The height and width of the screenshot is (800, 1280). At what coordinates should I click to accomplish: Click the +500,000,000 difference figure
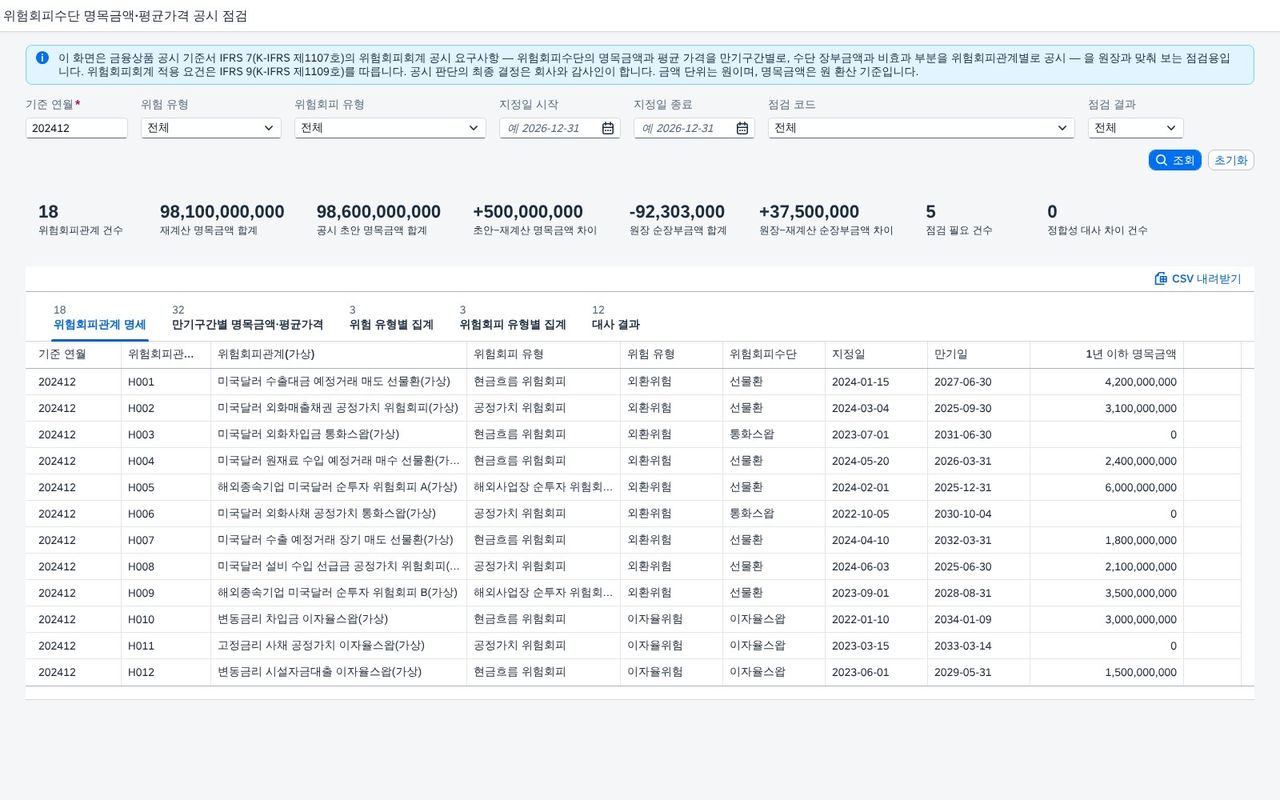528,212
